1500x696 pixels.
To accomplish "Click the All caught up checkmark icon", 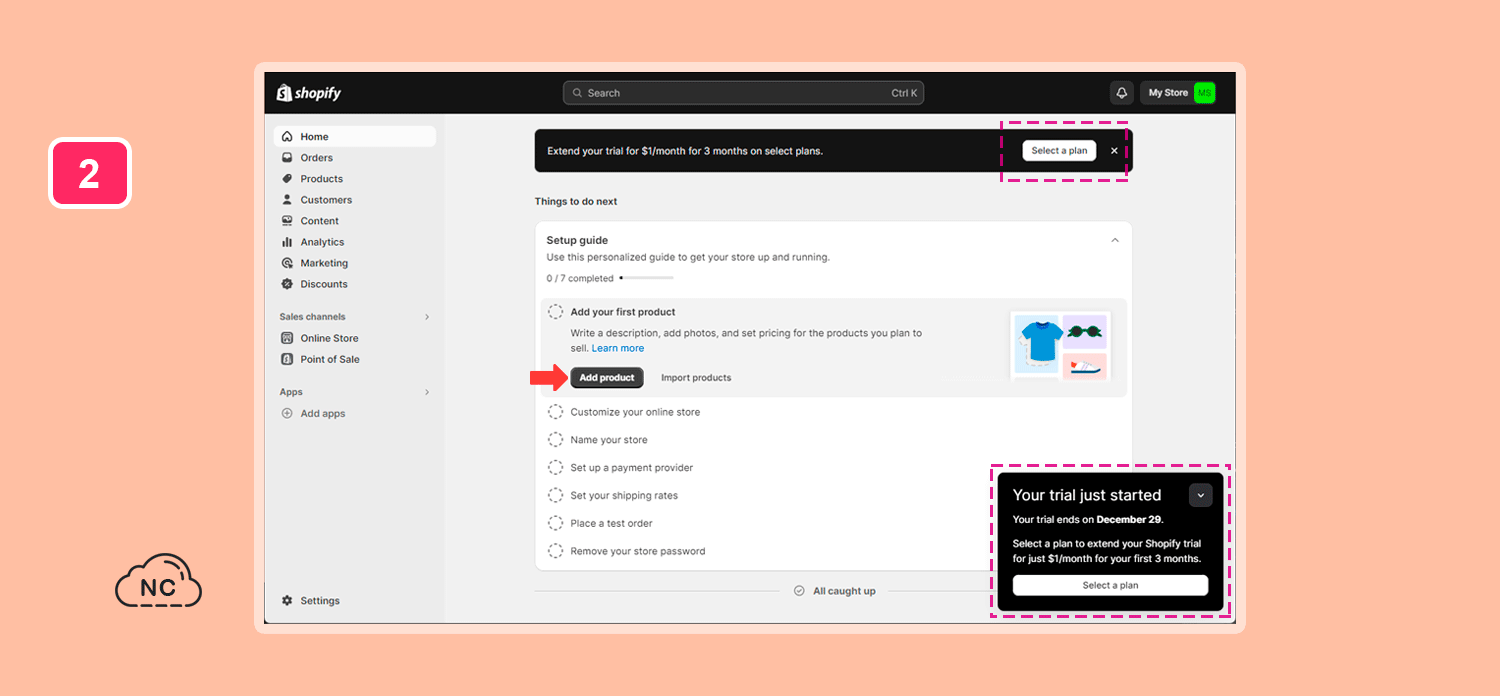I will 799,591.
